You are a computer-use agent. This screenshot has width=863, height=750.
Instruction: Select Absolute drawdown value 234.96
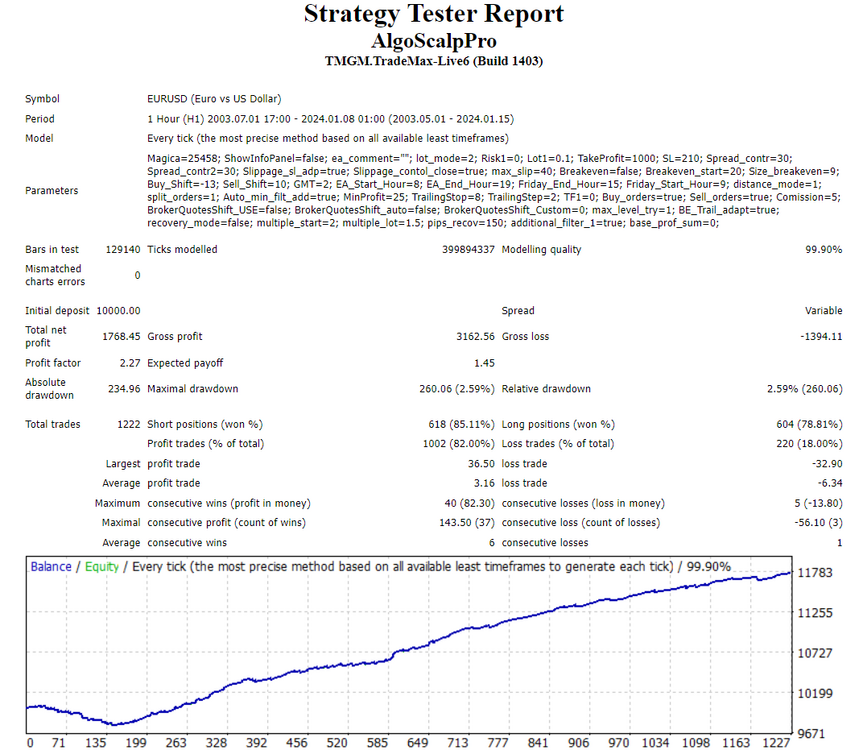[124, 388]
